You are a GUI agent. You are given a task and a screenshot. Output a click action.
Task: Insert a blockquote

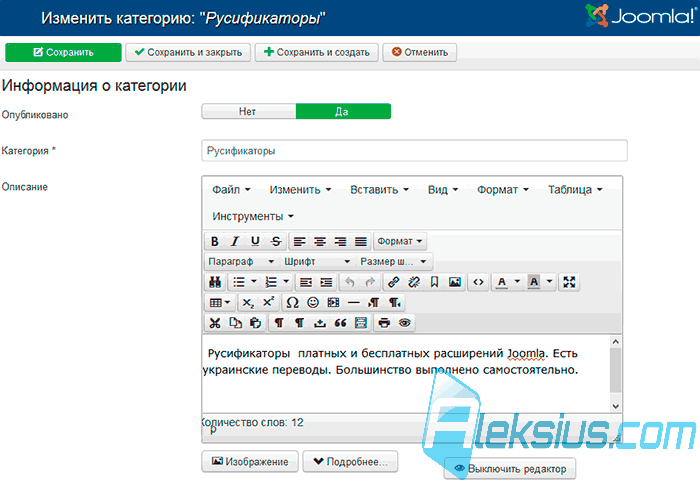[340, 323]
